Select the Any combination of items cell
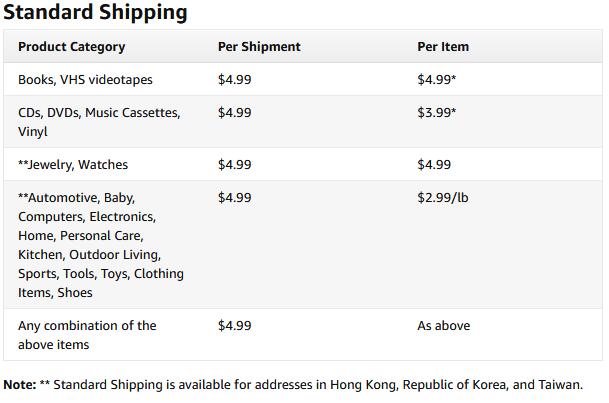 (87, 335)
